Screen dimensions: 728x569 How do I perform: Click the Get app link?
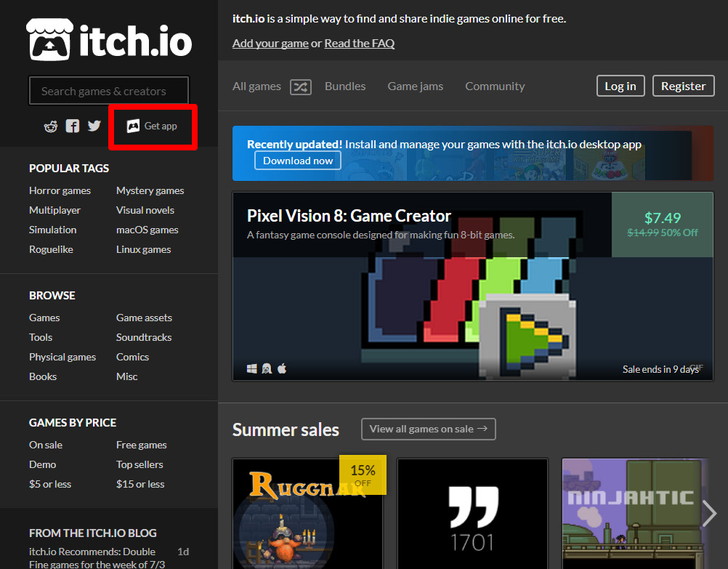(x=152, y=126)
